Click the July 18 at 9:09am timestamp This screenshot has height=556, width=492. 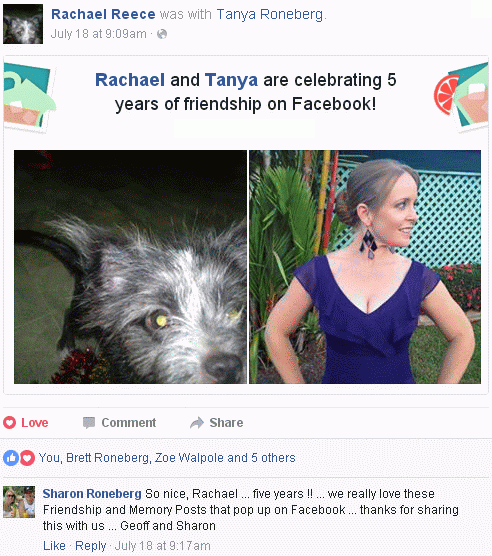click(x=99, y=34)
